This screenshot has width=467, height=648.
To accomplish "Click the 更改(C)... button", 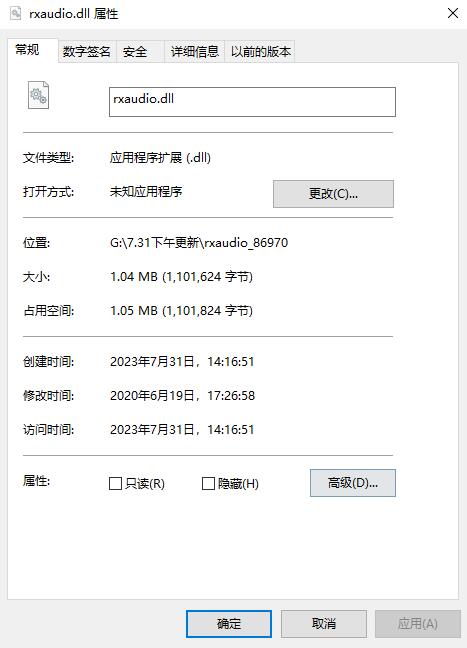I will pos(333,194).
